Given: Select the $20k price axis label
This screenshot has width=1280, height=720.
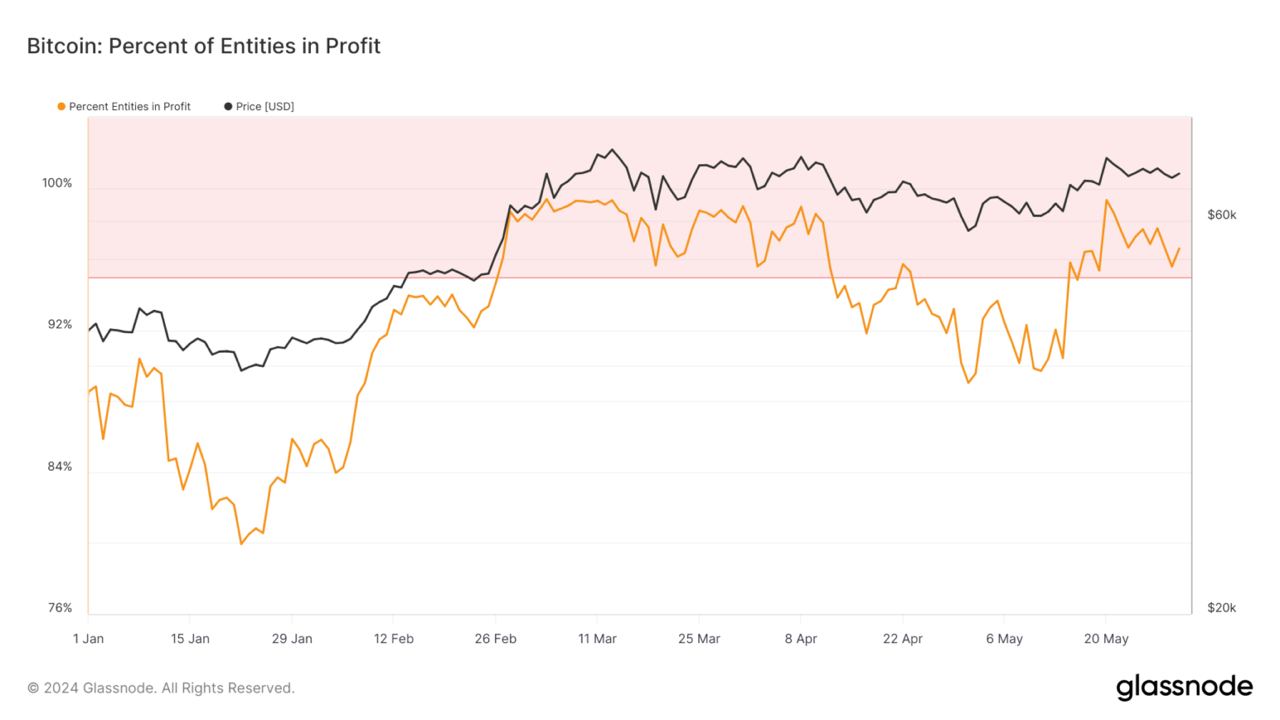Looking at the screenshot, I should (x=1222, y=608).
